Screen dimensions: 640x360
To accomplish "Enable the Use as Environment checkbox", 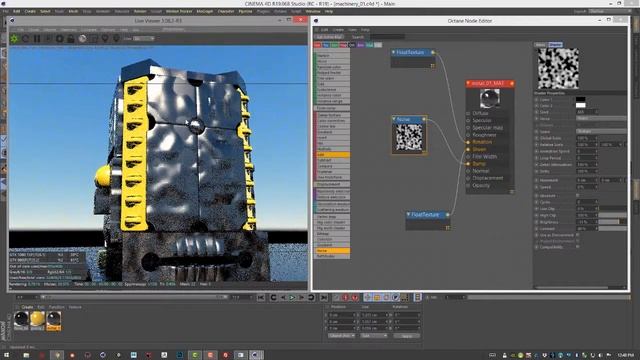I will [578, 235].
